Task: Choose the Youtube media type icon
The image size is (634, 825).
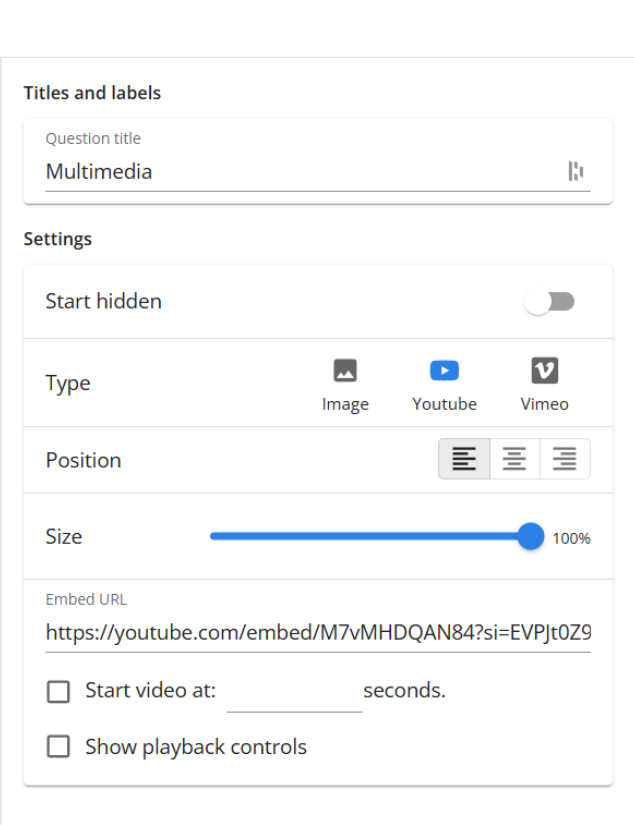Action: pyautogui.click(x=444, y=370)
